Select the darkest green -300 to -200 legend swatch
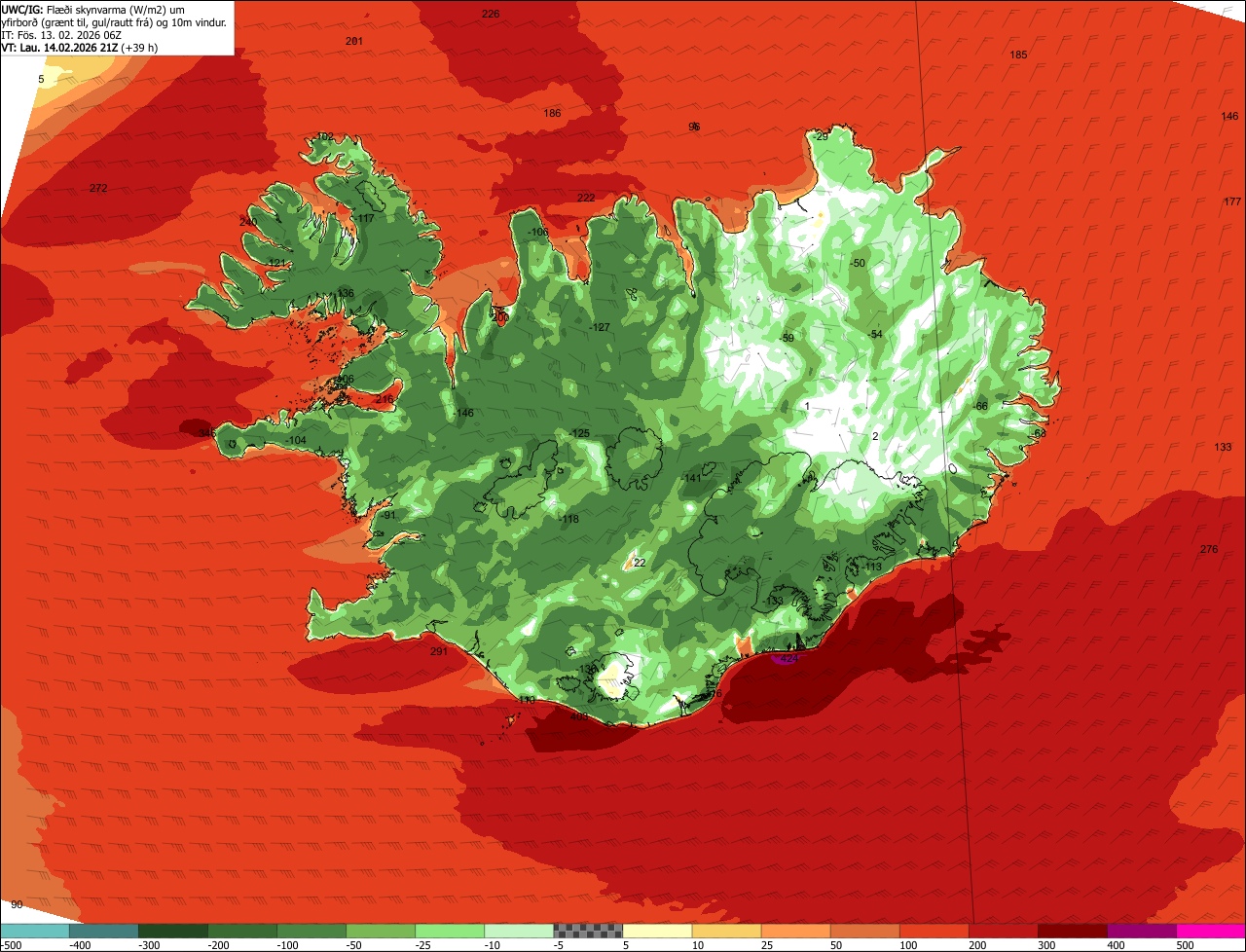1246x952 pixels. [x=172, y=931]
